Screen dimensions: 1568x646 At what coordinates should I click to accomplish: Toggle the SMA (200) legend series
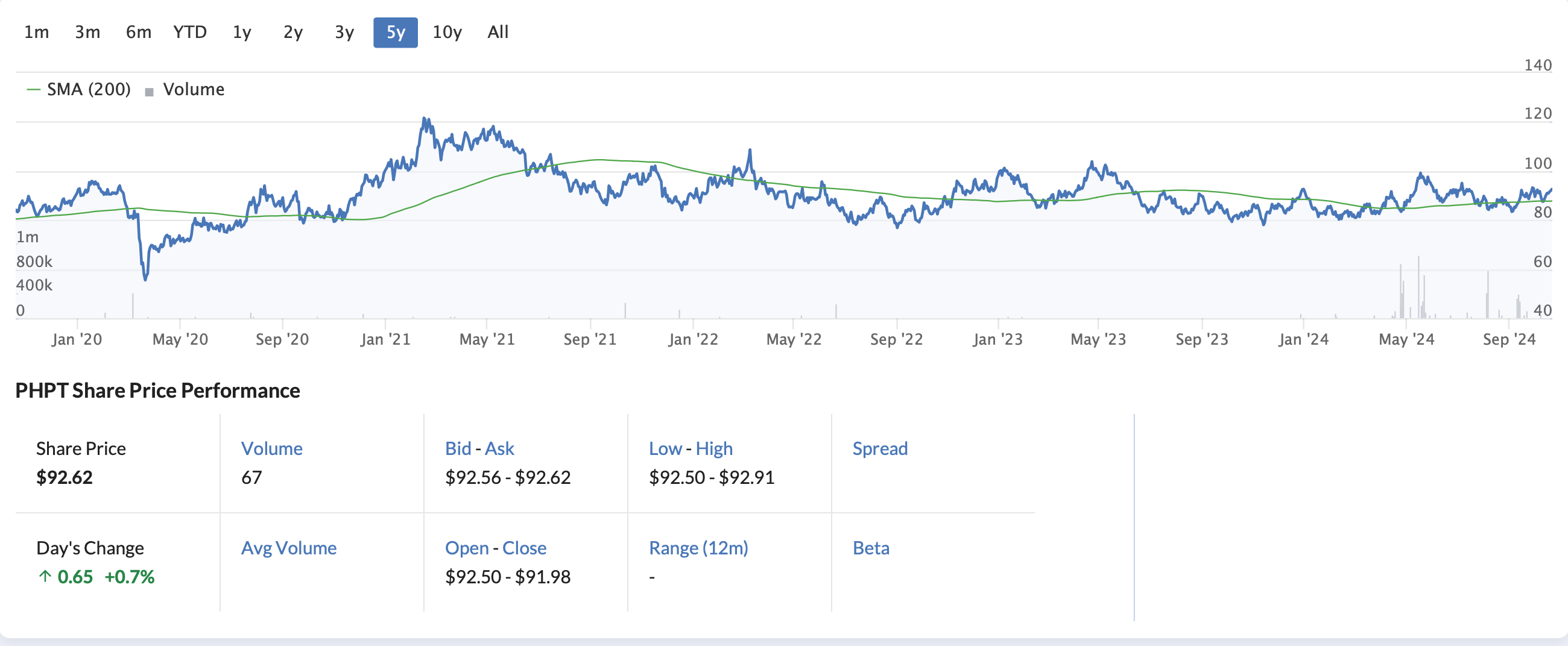pos(78,89)
